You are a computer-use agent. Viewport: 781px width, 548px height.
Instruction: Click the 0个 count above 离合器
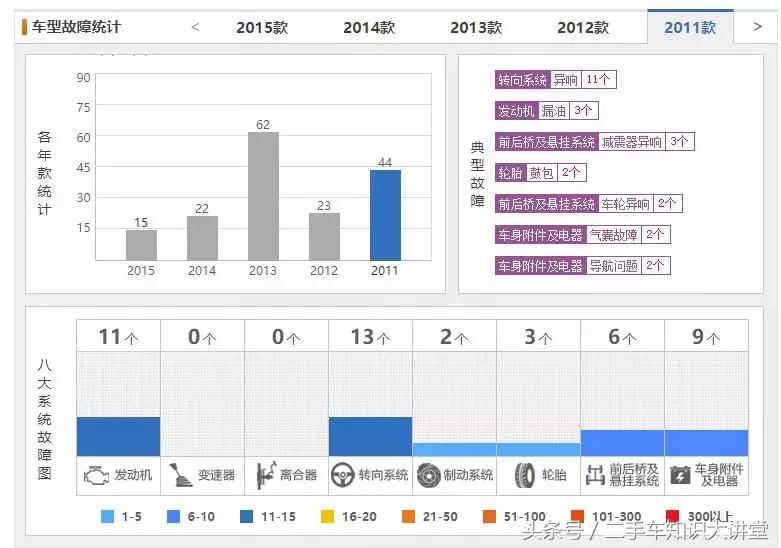(x=286, y=337)
